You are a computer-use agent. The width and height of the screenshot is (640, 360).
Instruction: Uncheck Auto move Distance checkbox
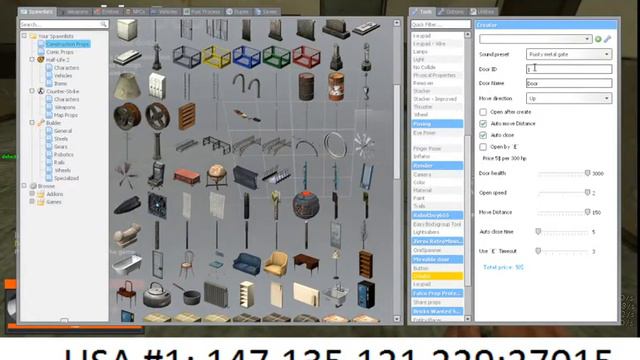tap(483, 123)
